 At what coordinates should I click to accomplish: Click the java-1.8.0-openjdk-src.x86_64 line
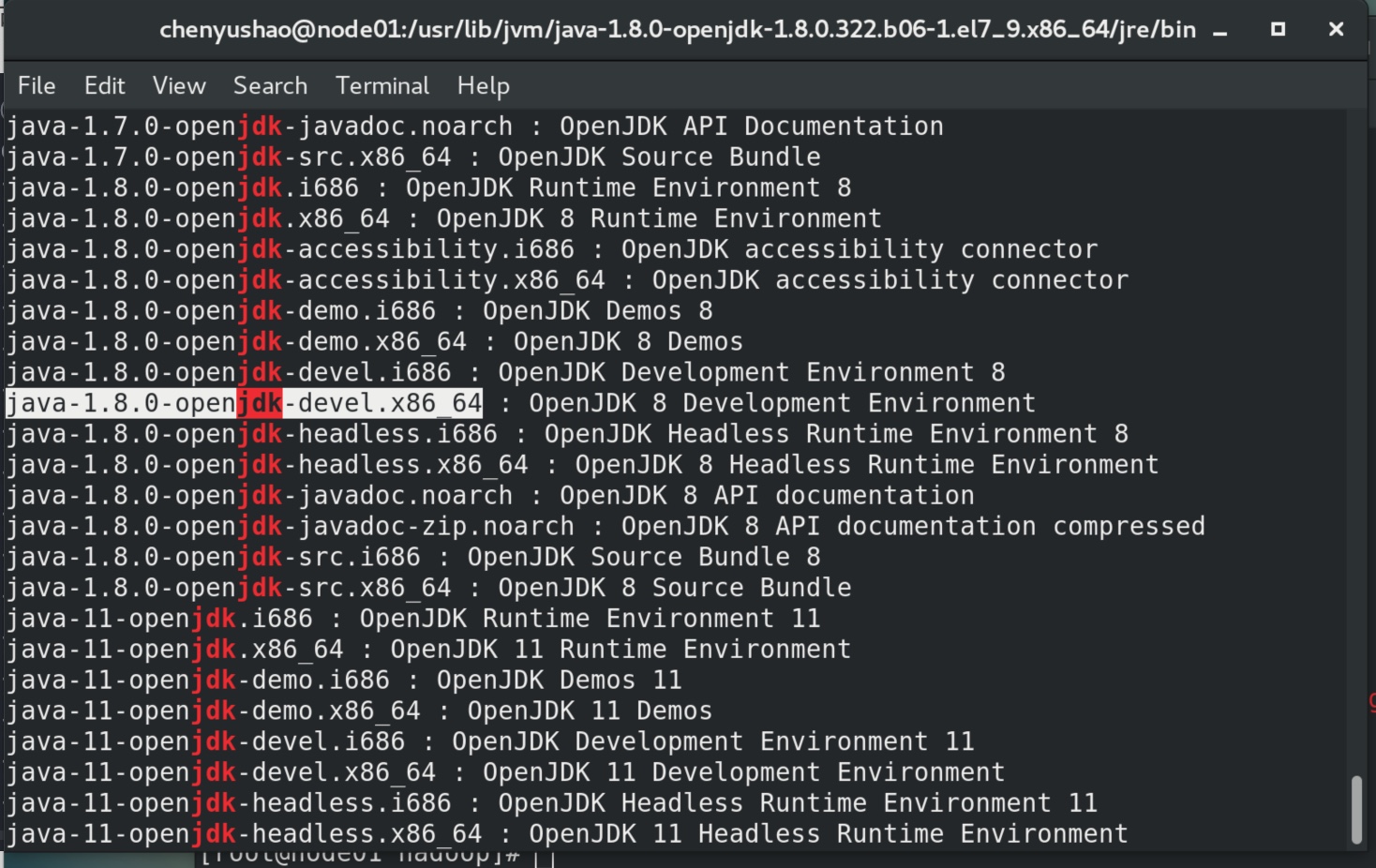click(428, 588)
